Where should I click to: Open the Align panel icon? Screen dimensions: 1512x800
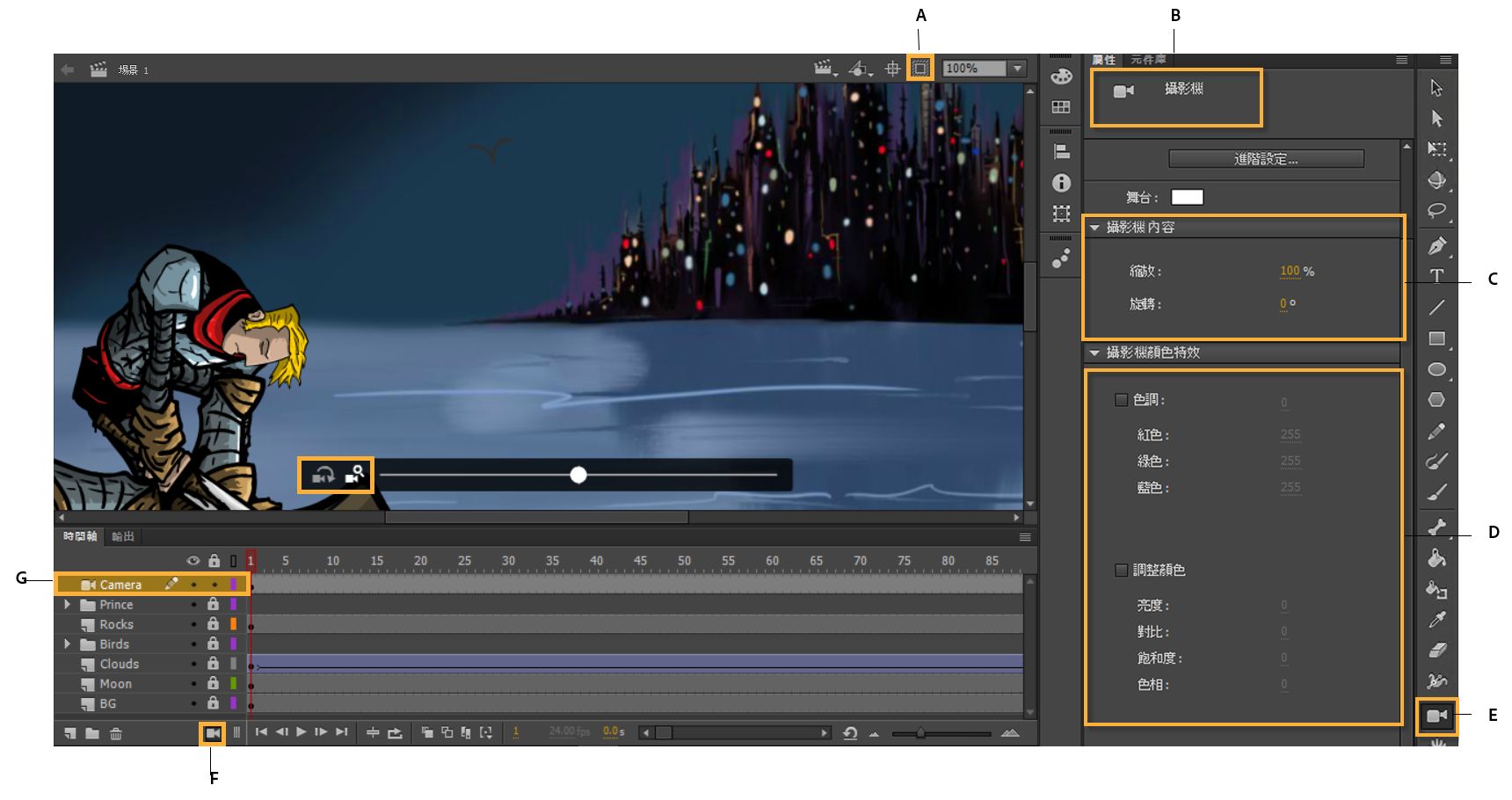point(1061,152)
